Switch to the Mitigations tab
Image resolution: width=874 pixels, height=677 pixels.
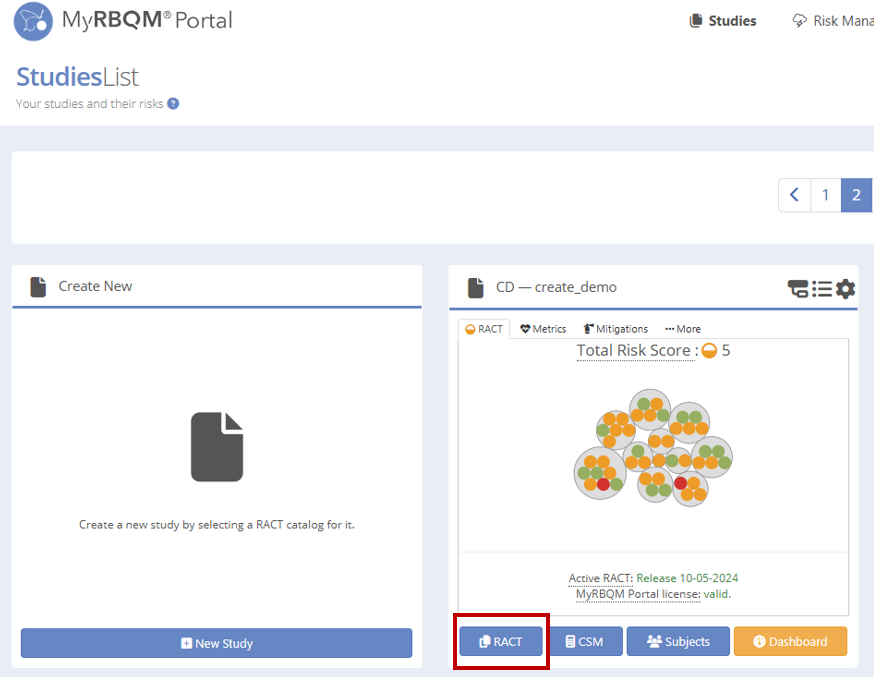click(x=616, y=329)
